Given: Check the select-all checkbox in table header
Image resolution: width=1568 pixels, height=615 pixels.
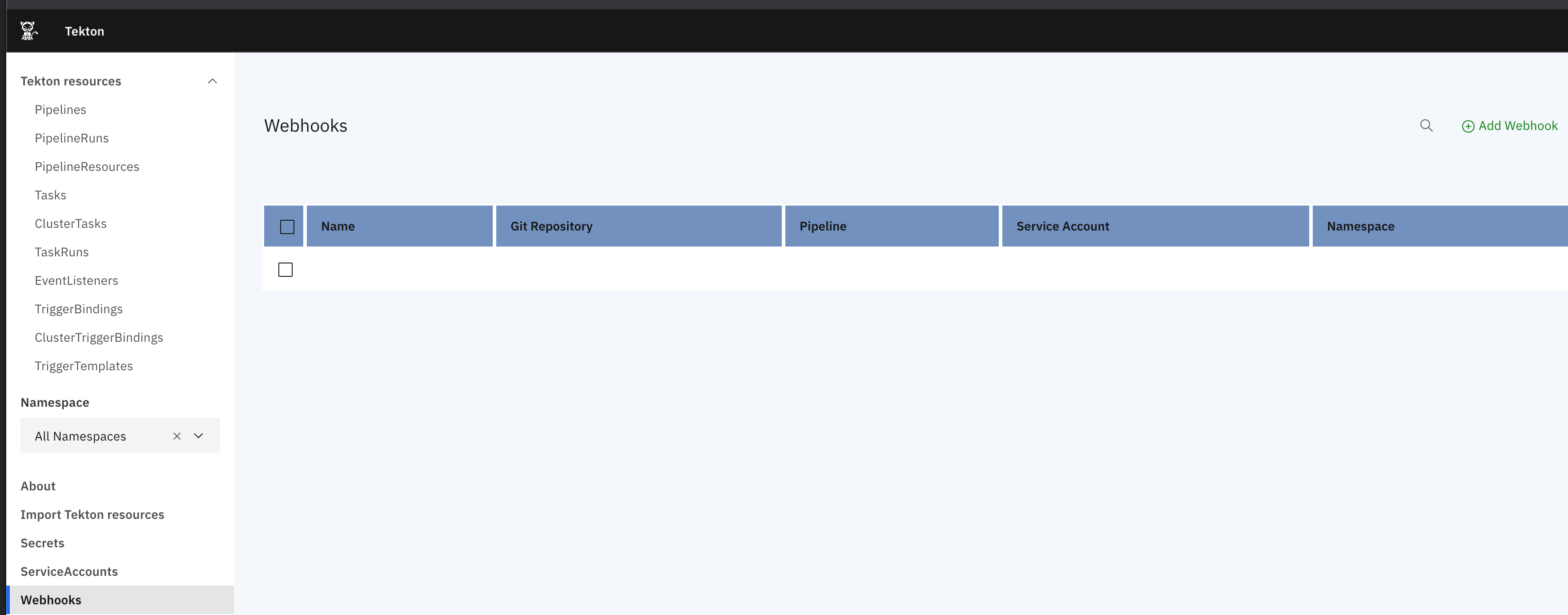Looking at the screenshot, I should (286, 226).
